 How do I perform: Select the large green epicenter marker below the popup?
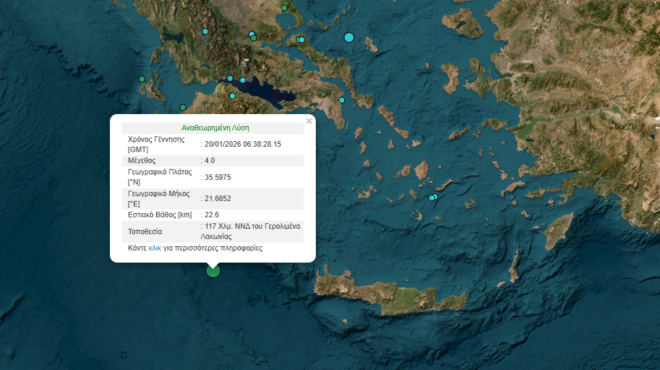[213, 271]
